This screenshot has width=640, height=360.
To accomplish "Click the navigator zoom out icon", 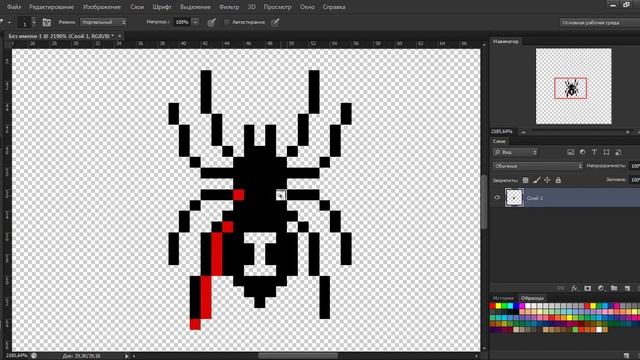I will (523, 132).
